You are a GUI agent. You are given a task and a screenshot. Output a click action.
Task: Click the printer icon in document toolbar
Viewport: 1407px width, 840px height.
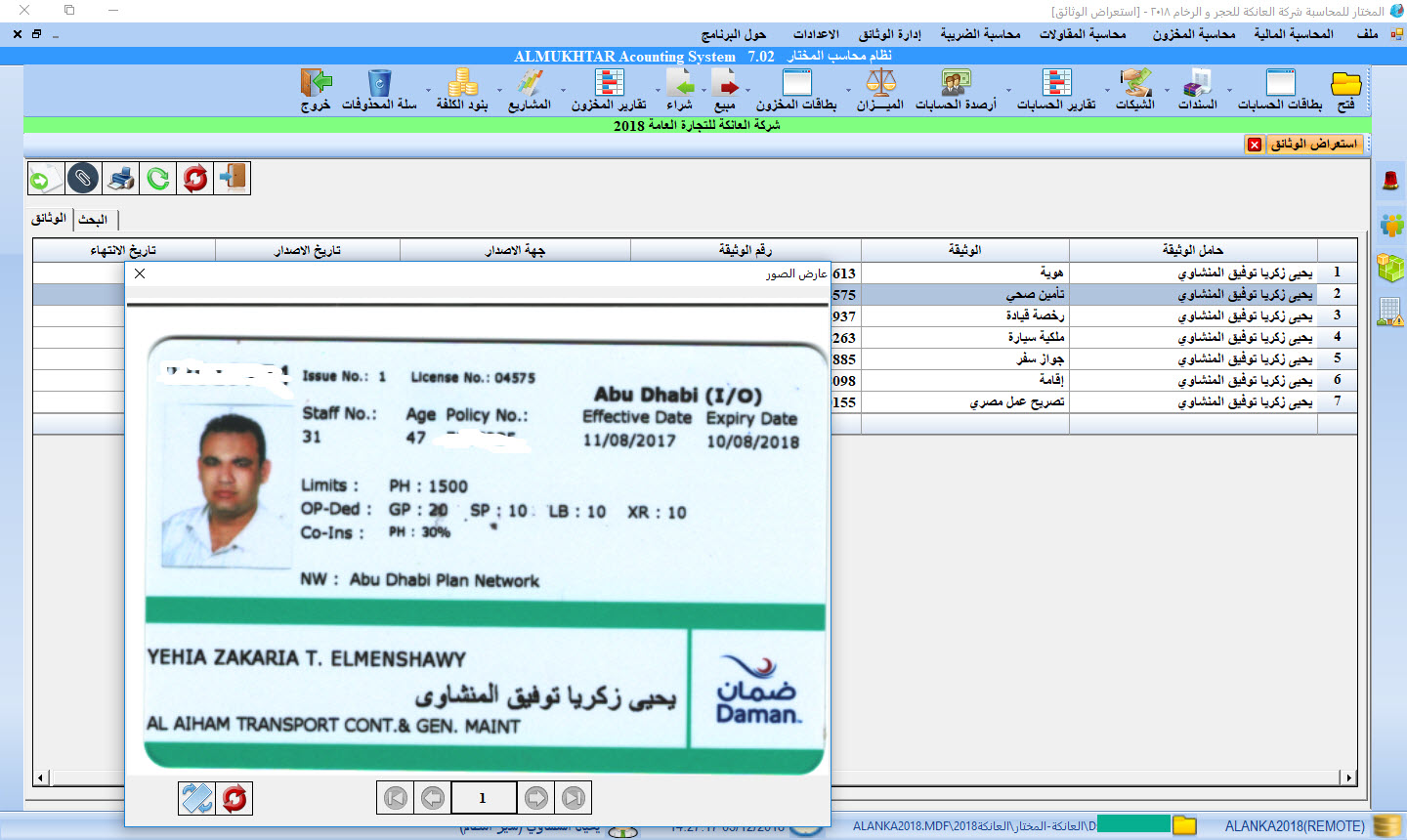coord(121,179)
